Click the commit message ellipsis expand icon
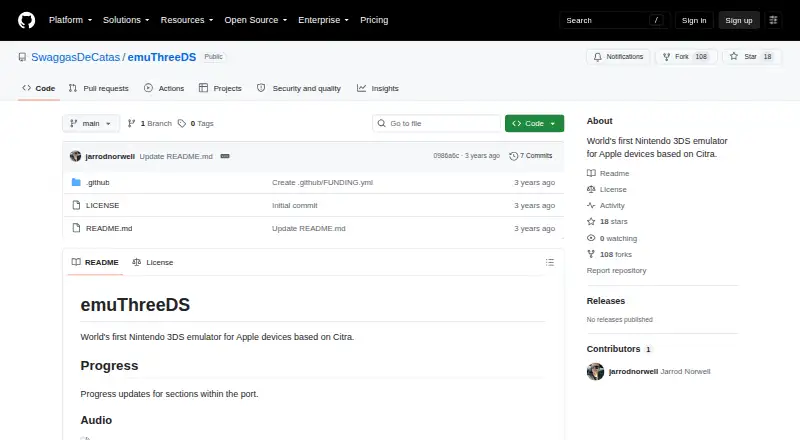 (225, 156)
